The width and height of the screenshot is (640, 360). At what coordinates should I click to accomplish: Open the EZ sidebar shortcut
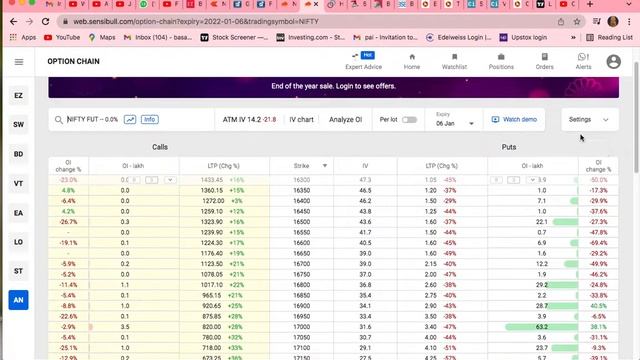click(18, 96)
